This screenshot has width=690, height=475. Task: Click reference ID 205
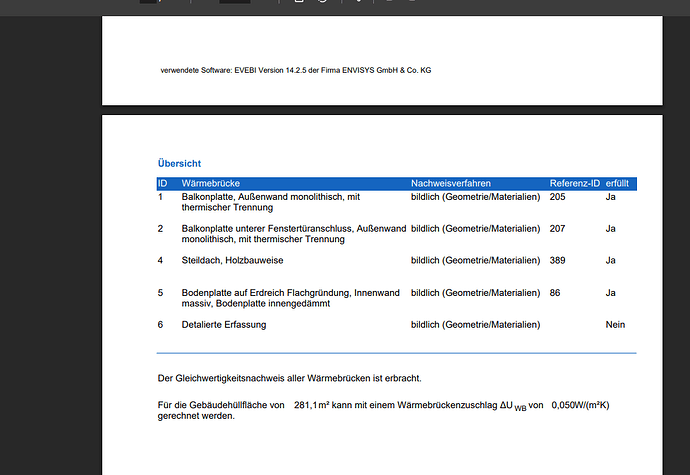point(557,197)
